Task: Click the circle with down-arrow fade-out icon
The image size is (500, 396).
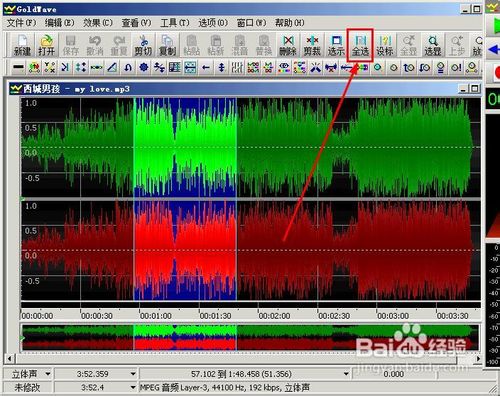Action: click(x=425, y=68)
